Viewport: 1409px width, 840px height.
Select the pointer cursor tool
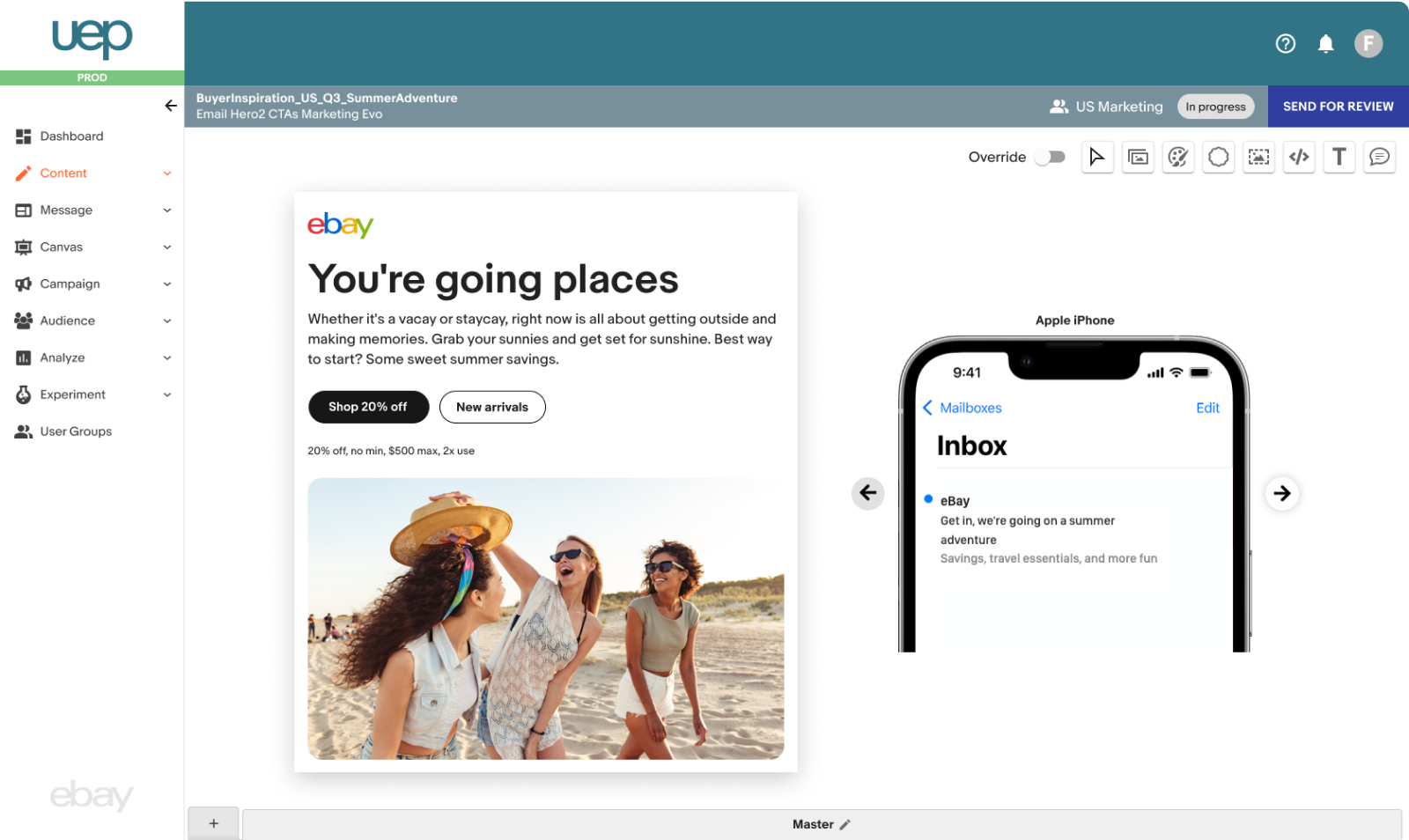(x=1097, y=157)
